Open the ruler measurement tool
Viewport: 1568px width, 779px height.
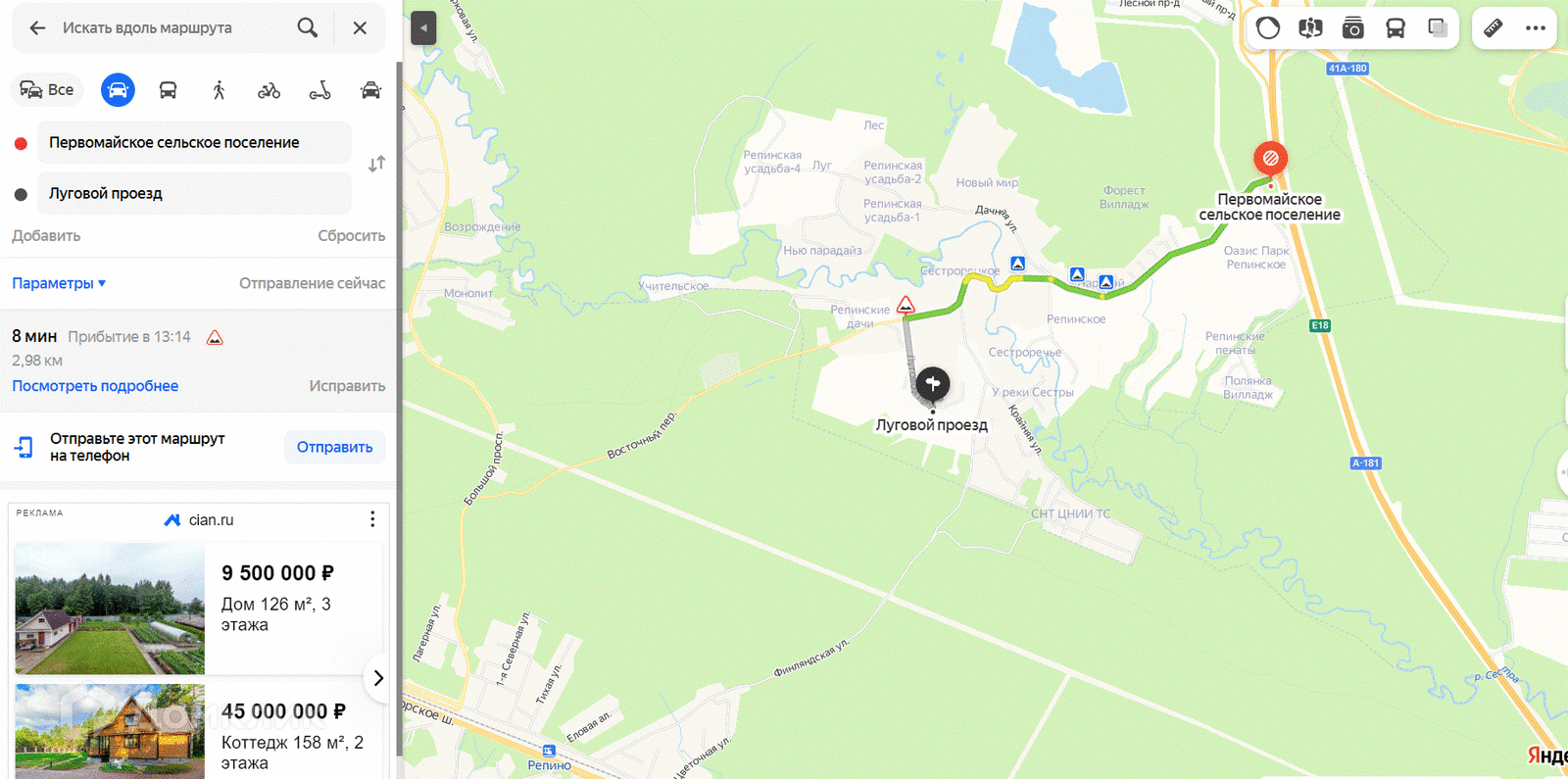point(1493,28)
